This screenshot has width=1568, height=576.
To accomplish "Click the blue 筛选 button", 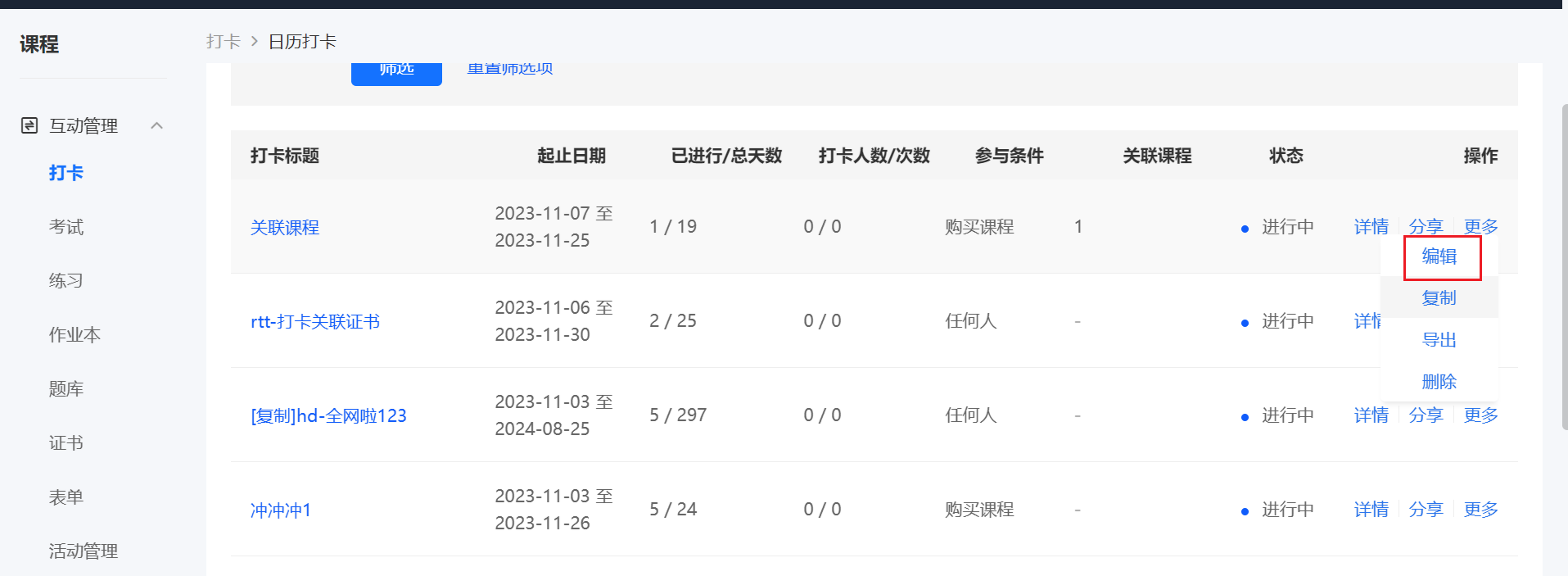I will (x=396, y=73).
